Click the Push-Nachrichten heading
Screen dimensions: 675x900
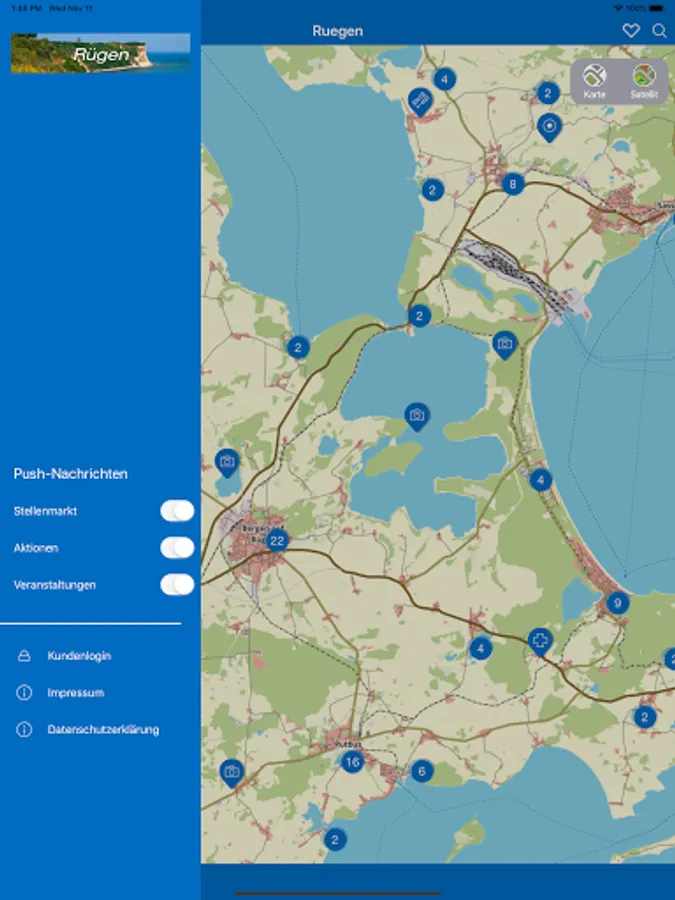(x=71, y=474)
